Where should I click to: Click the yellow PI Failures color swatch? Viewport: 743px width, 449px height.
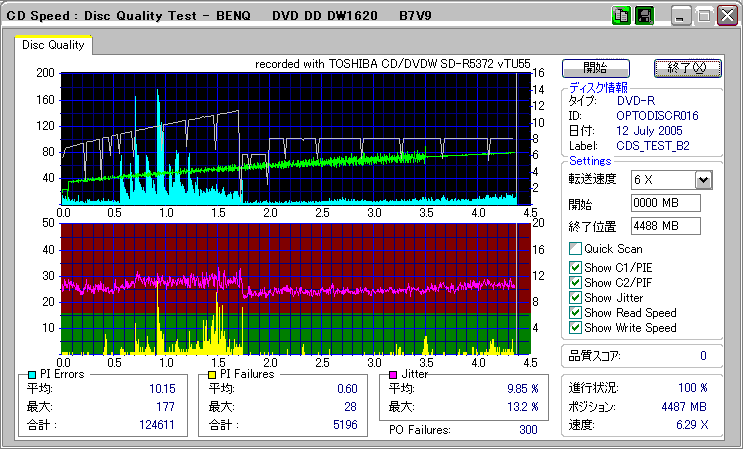pos(211,374)
